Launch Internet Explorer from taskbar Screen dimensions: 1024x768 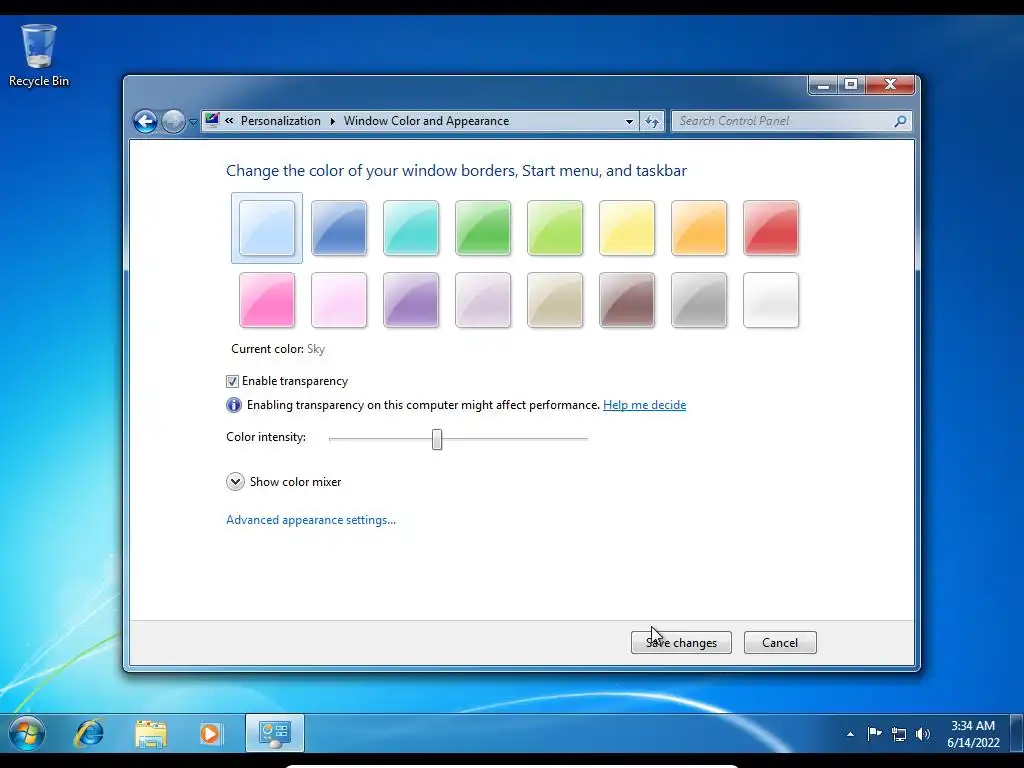point(89,733)
